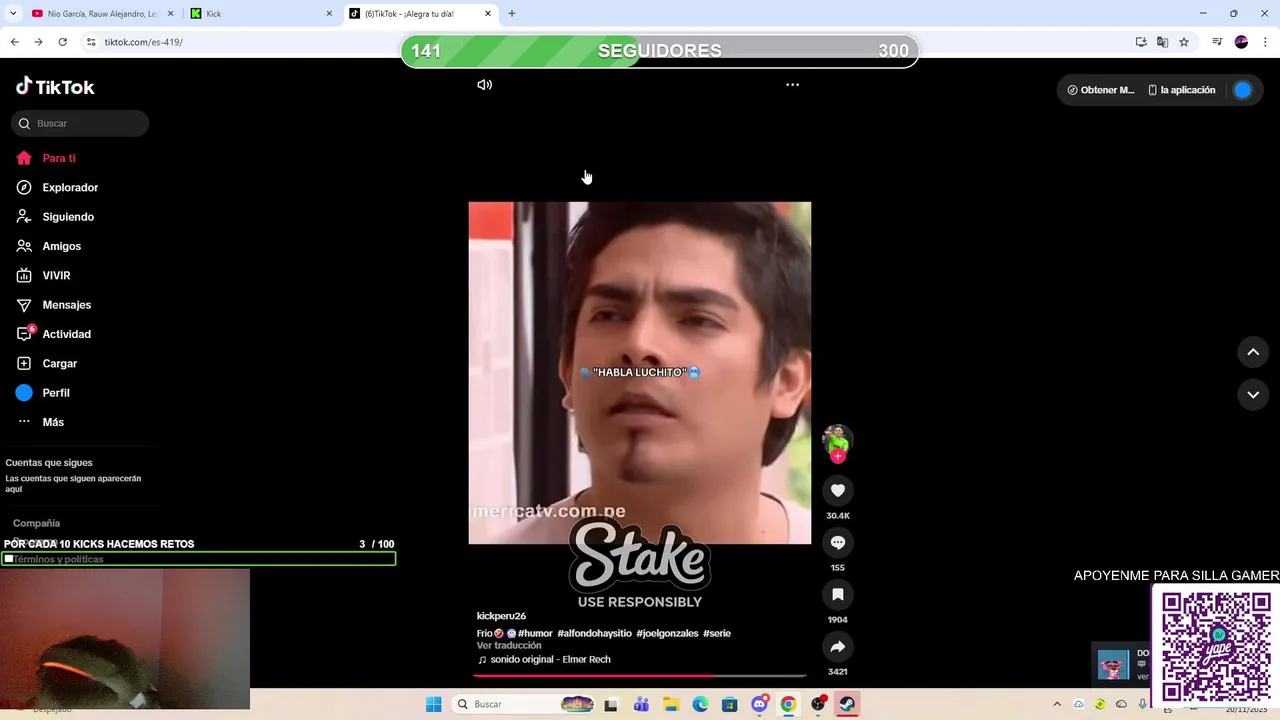
Task: Open kickperu26 creator profile link
Action: (501, 616)
